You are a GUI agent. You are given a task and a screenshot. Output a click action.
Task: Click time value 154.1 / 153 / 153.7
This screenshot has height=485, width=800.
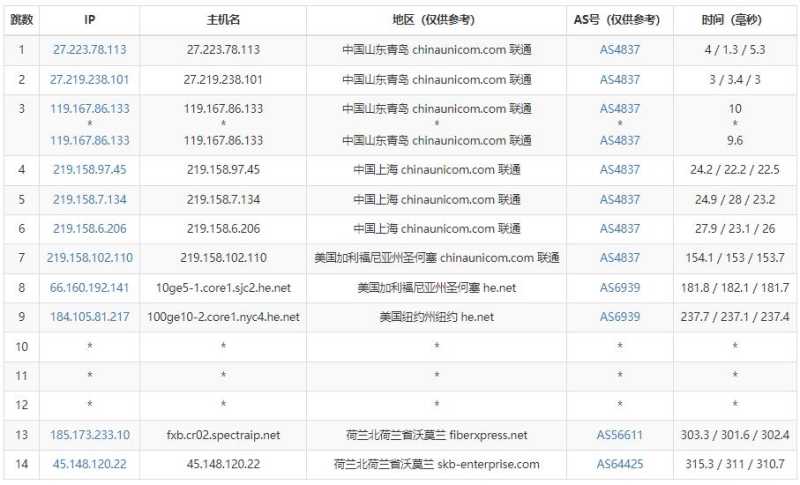click(x=735, y=258)
